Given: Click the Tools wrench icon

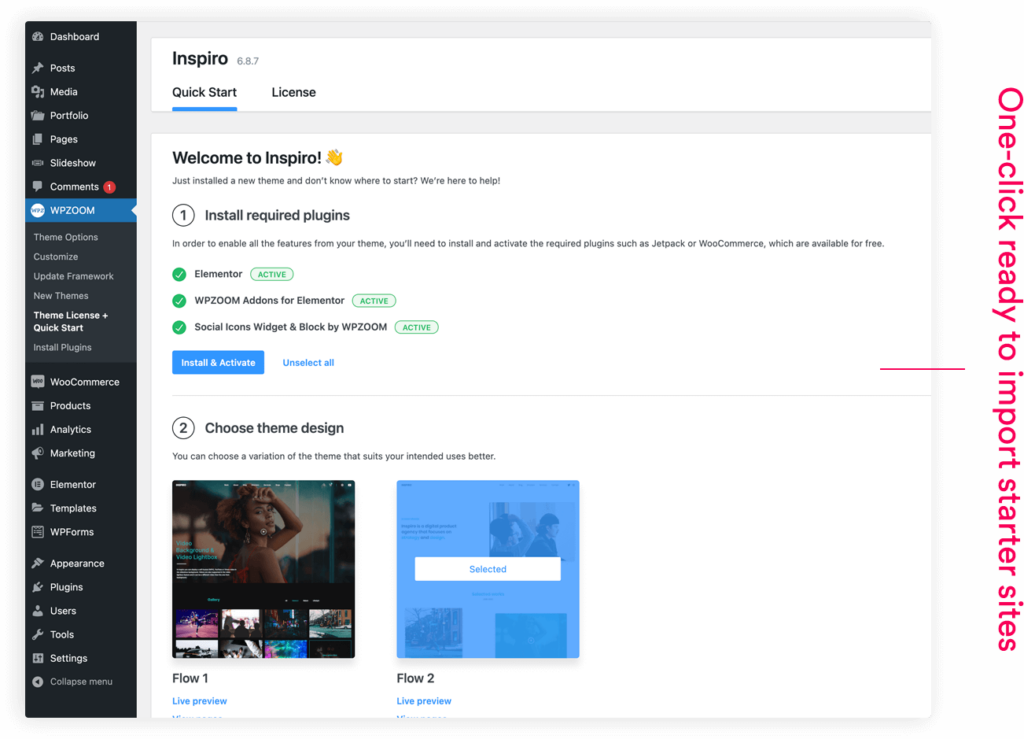Looking at the screenshot, I should click(x=38, y=635).
